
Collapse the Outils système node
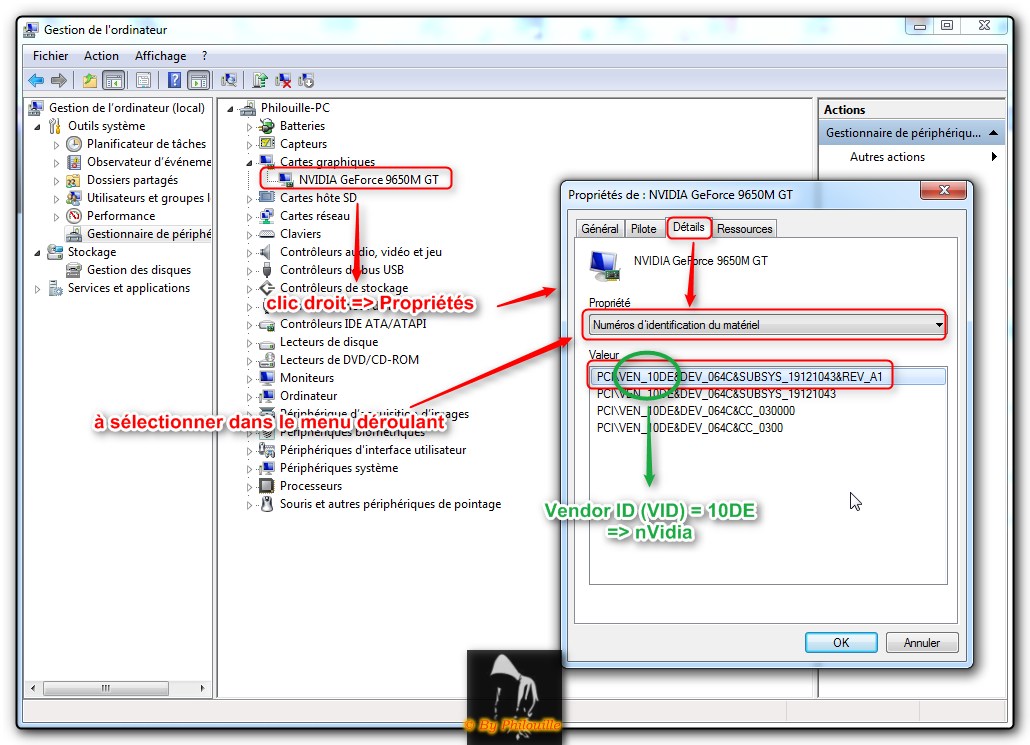click(x=37, y=126)
